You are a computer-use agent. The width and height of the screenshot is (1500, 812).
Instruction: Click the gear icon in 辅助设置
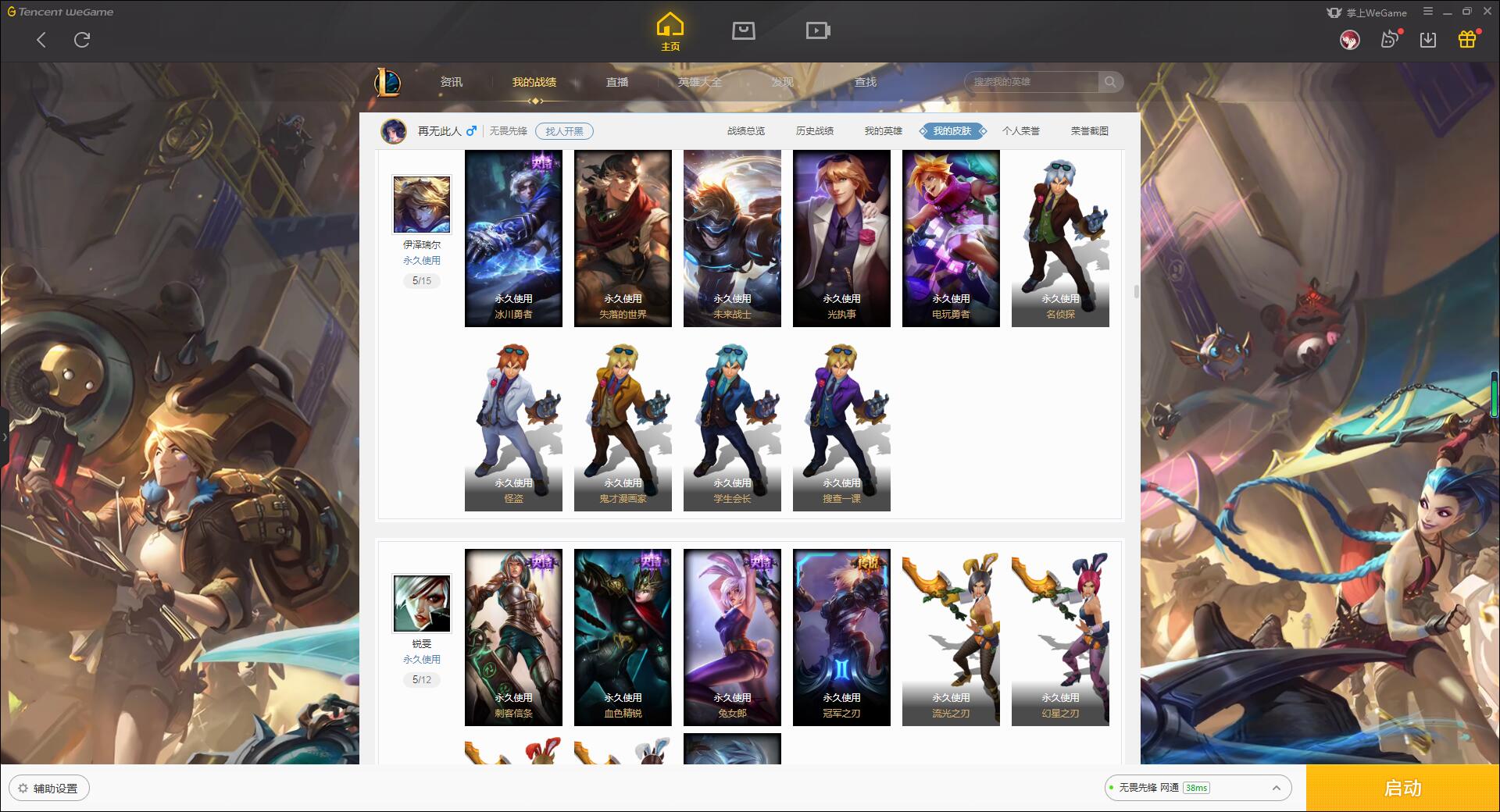tap(23, 789)
